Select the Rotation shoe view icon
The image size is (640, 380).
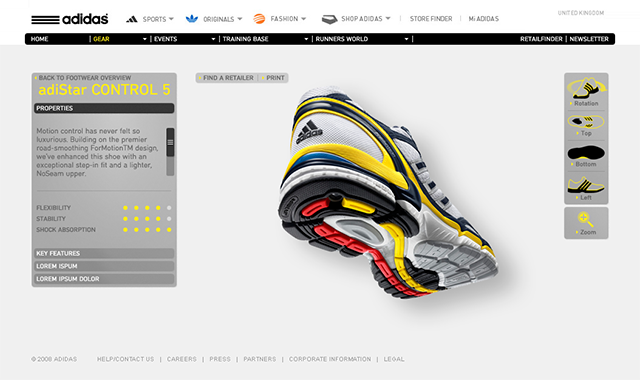coord(586,88)
